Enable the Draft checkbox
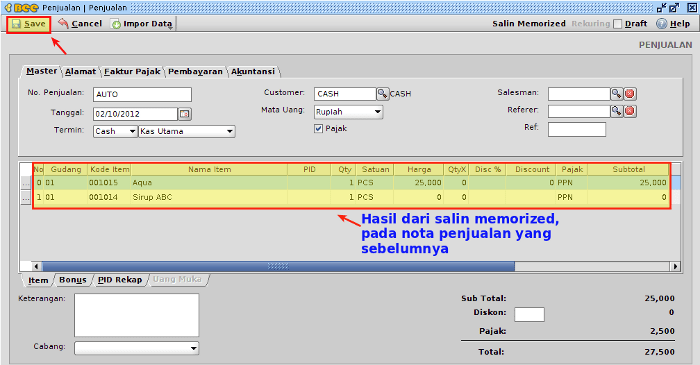 [617, 24]
